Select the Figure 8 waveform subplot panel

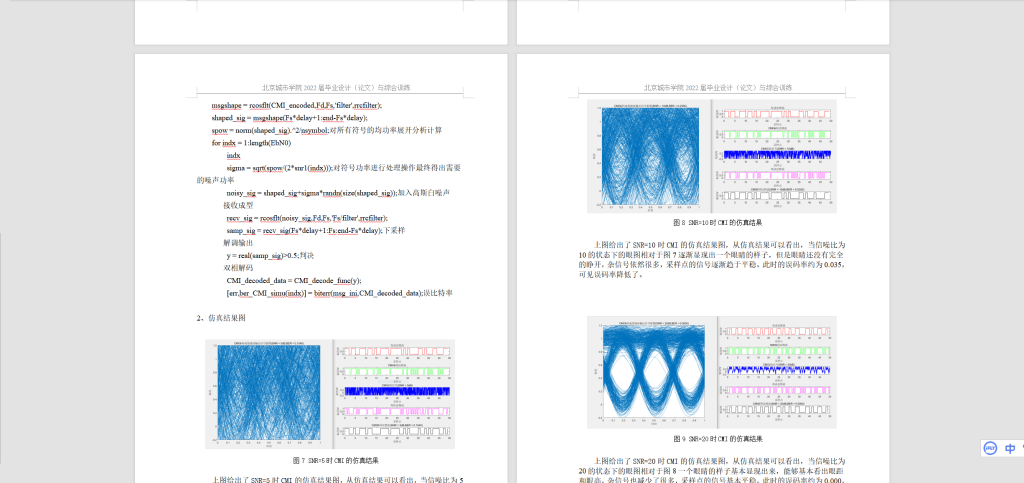tap(776, 156)
